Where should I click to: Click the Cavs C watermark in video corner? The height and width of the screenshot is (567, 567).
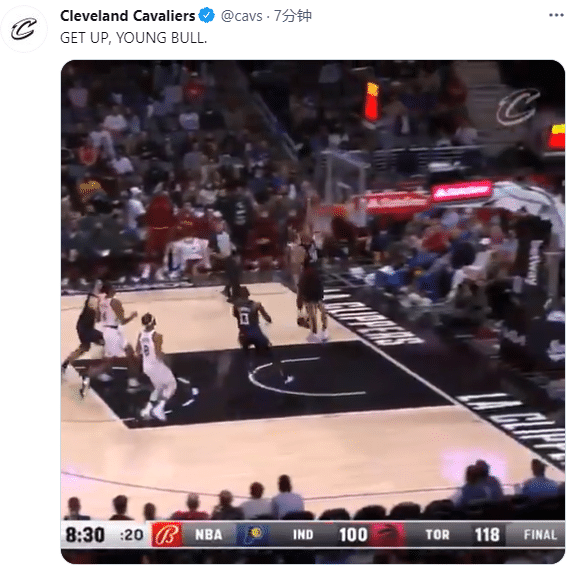click(x=518, y=106)
